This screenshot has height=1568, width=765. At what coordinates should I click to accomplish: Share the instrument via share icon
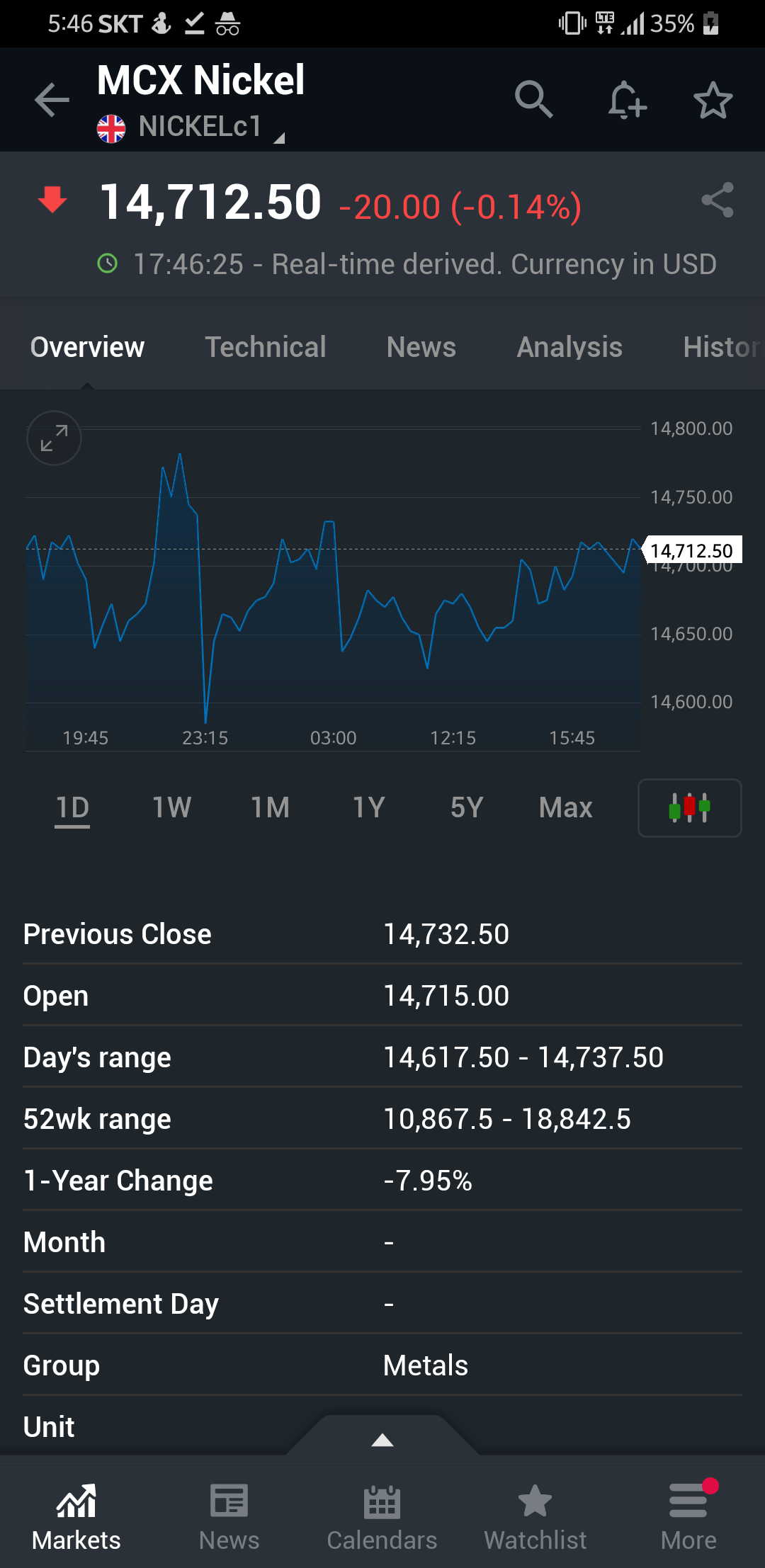tap(717, 200)
